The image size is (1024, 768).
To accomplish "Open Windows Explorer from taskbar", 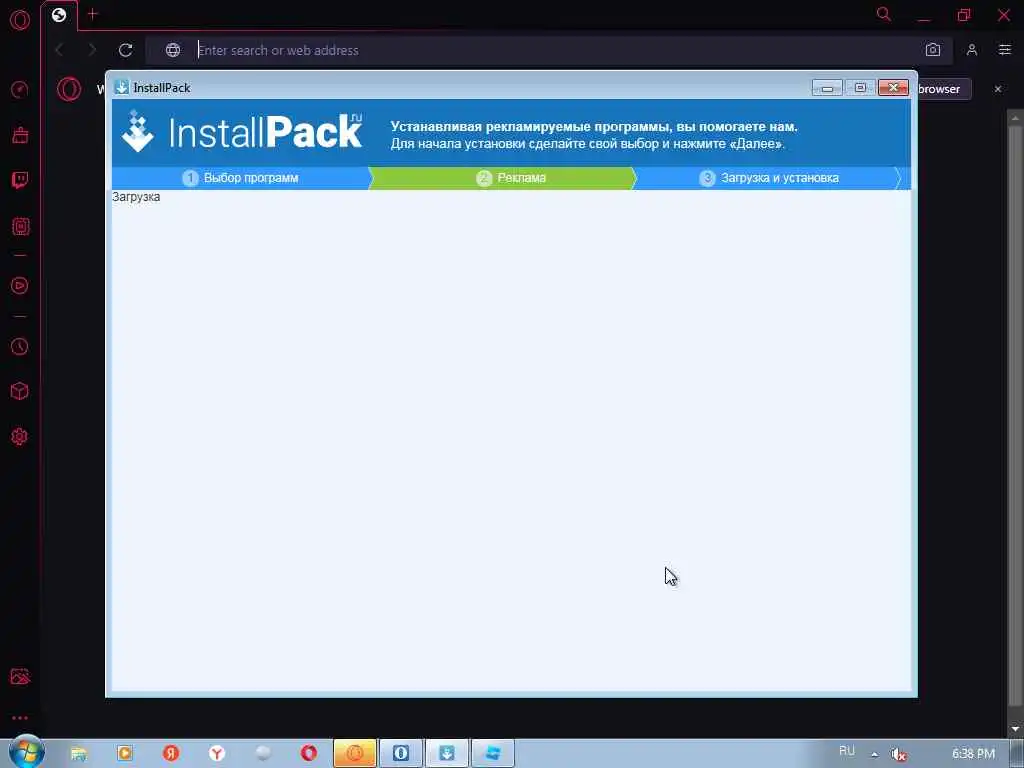I will pos(78,753).
